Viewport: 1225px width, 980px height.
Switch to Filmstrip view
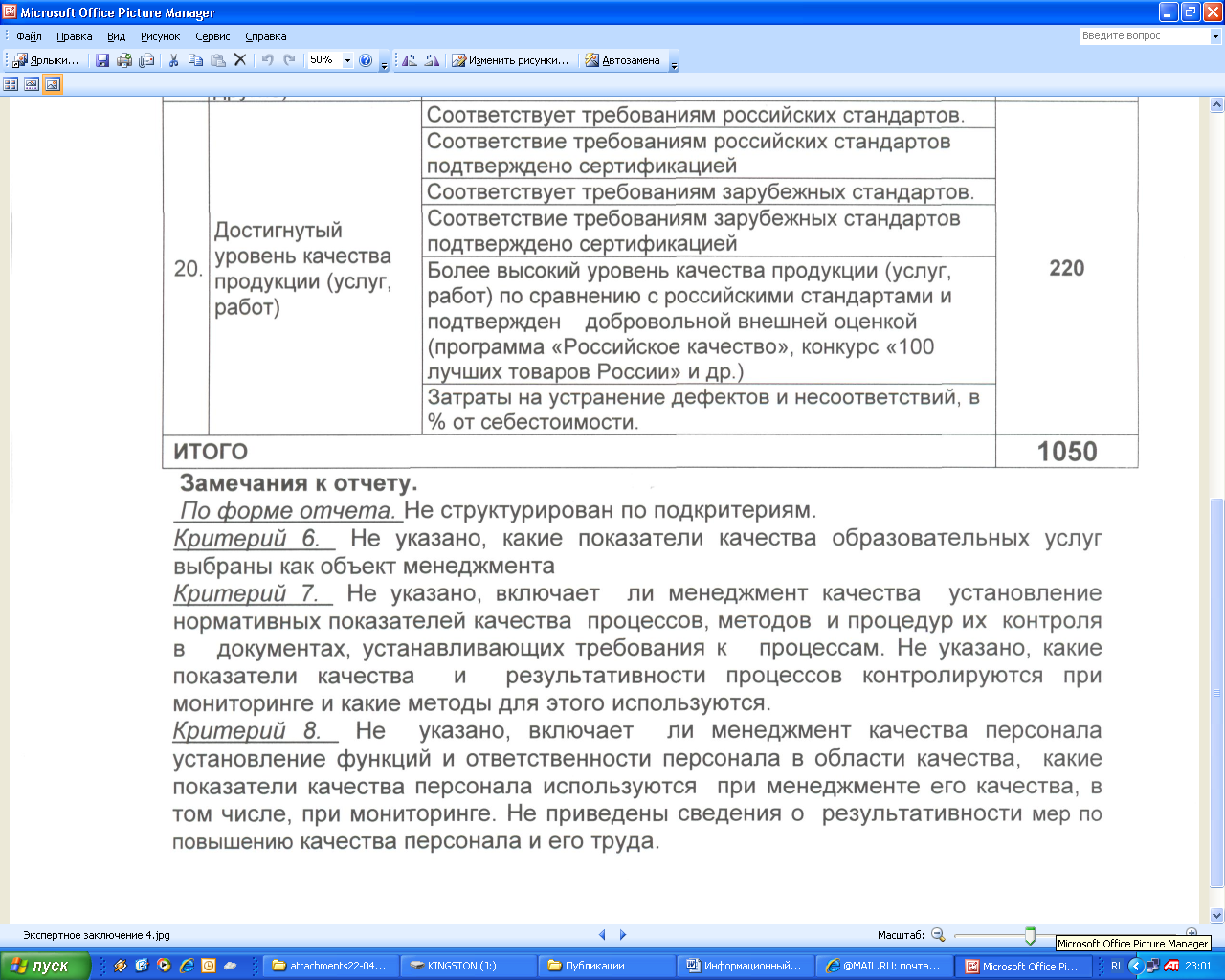32,84
